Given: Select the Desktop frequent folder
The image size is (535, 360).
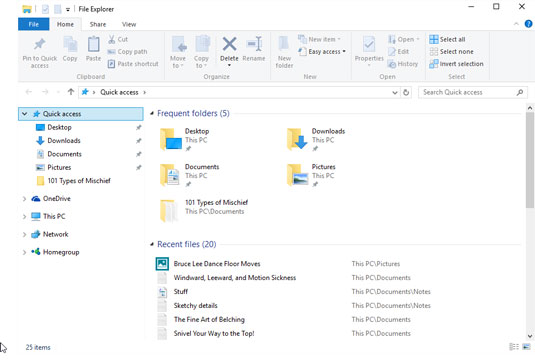Looking at the screenshot, I should pos(184,139).
